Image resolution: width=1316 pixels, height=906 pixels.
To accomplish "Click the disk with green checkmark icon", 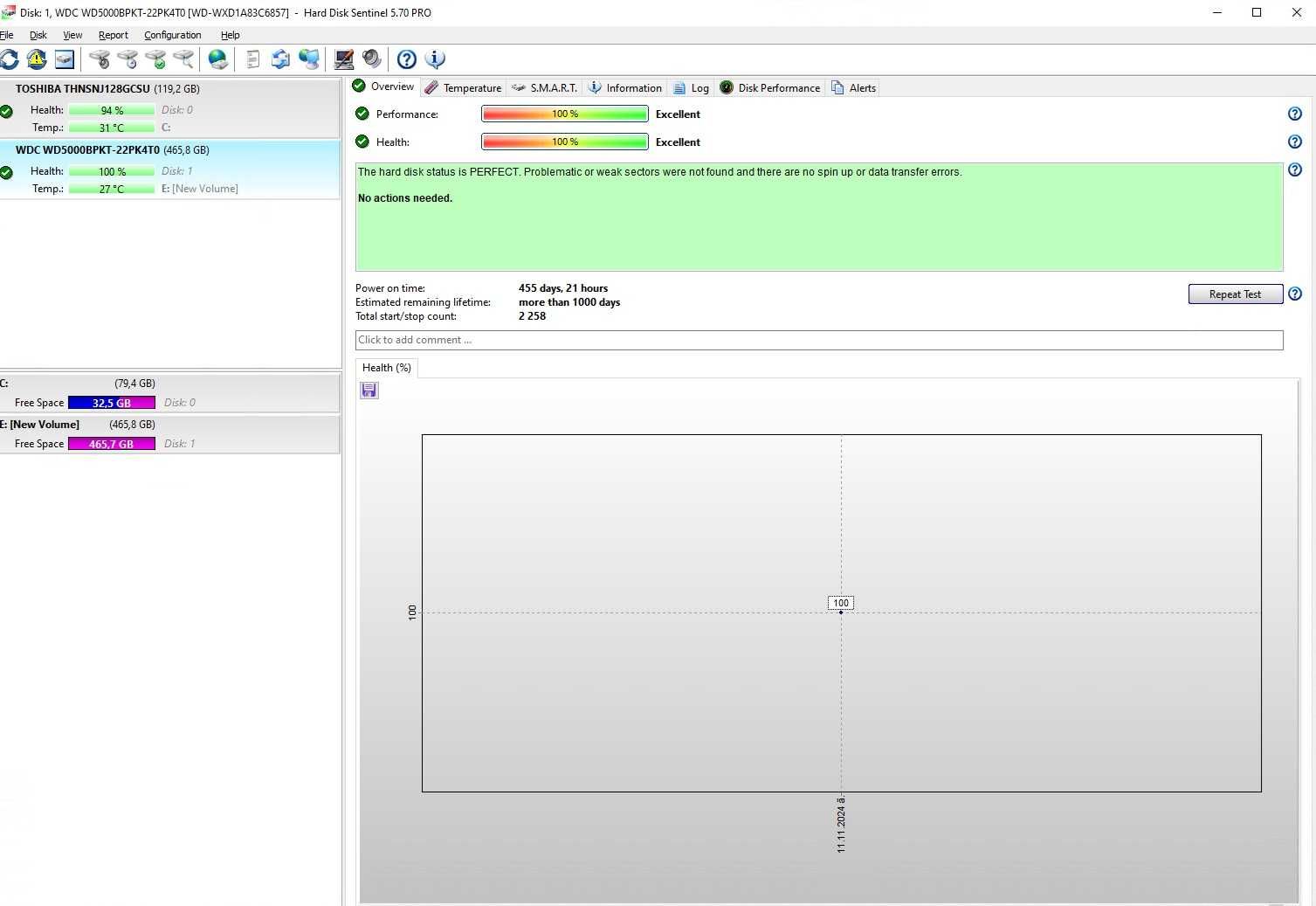I will tap(155, 59).
